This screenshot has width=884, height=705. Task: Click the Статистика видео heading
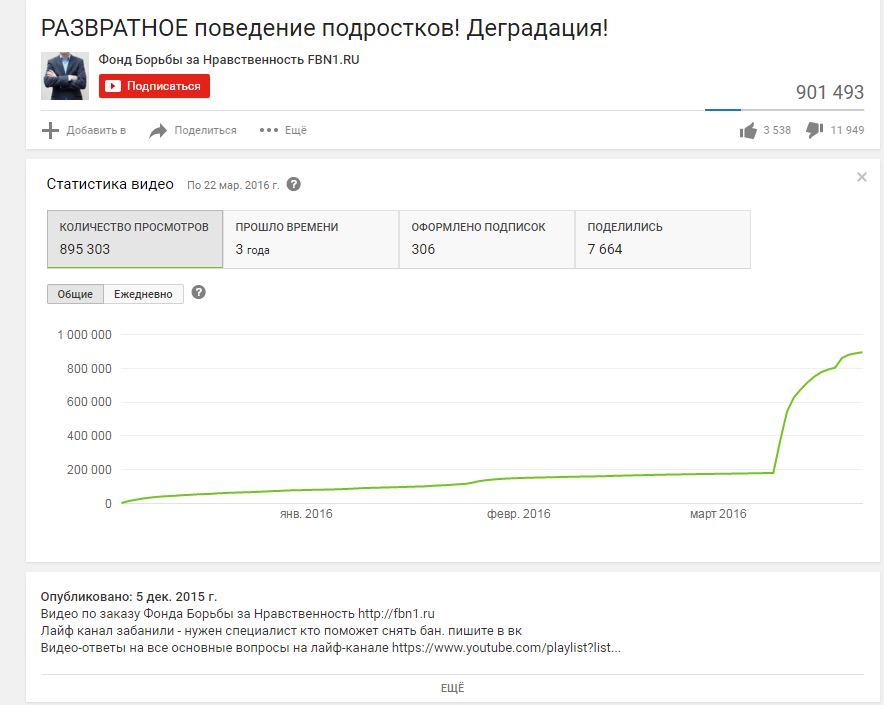pyautogui.click(x=110, y=184)
